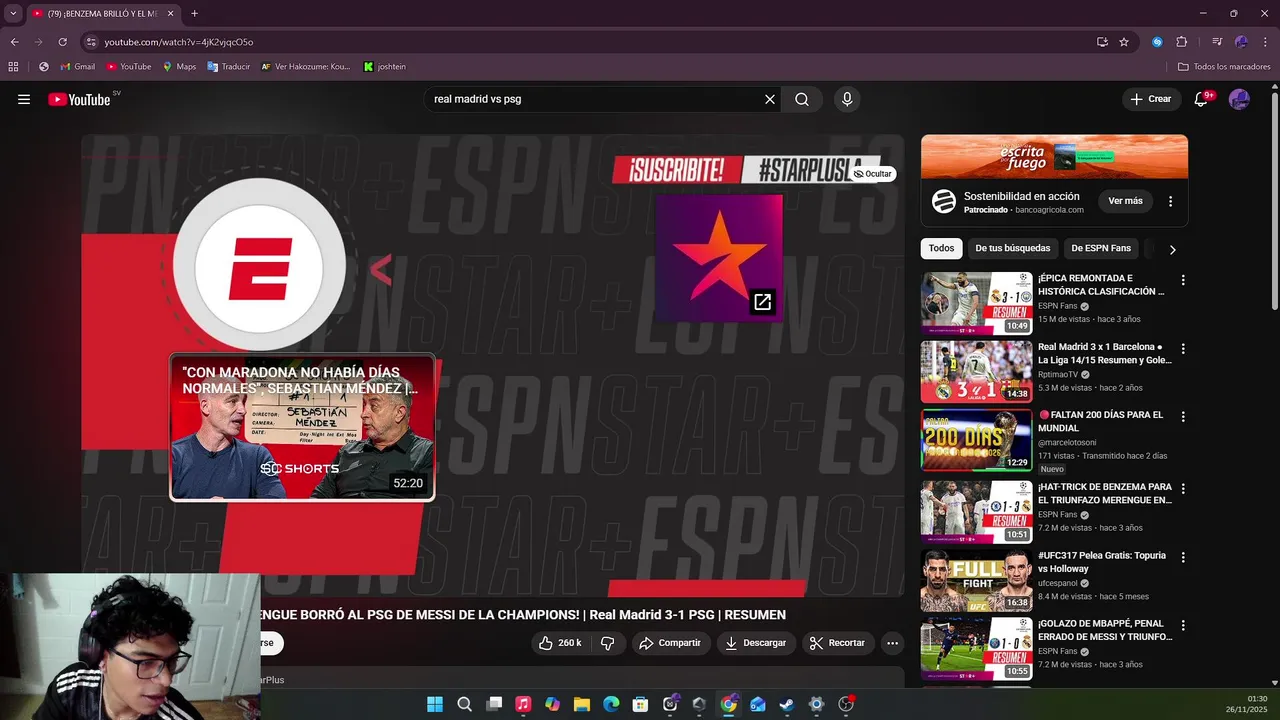Open UFC317 Topuria vs Holloway thumbnail
Screen dimensions: 1280x720
pyautogui.click(x=976, y=580)
